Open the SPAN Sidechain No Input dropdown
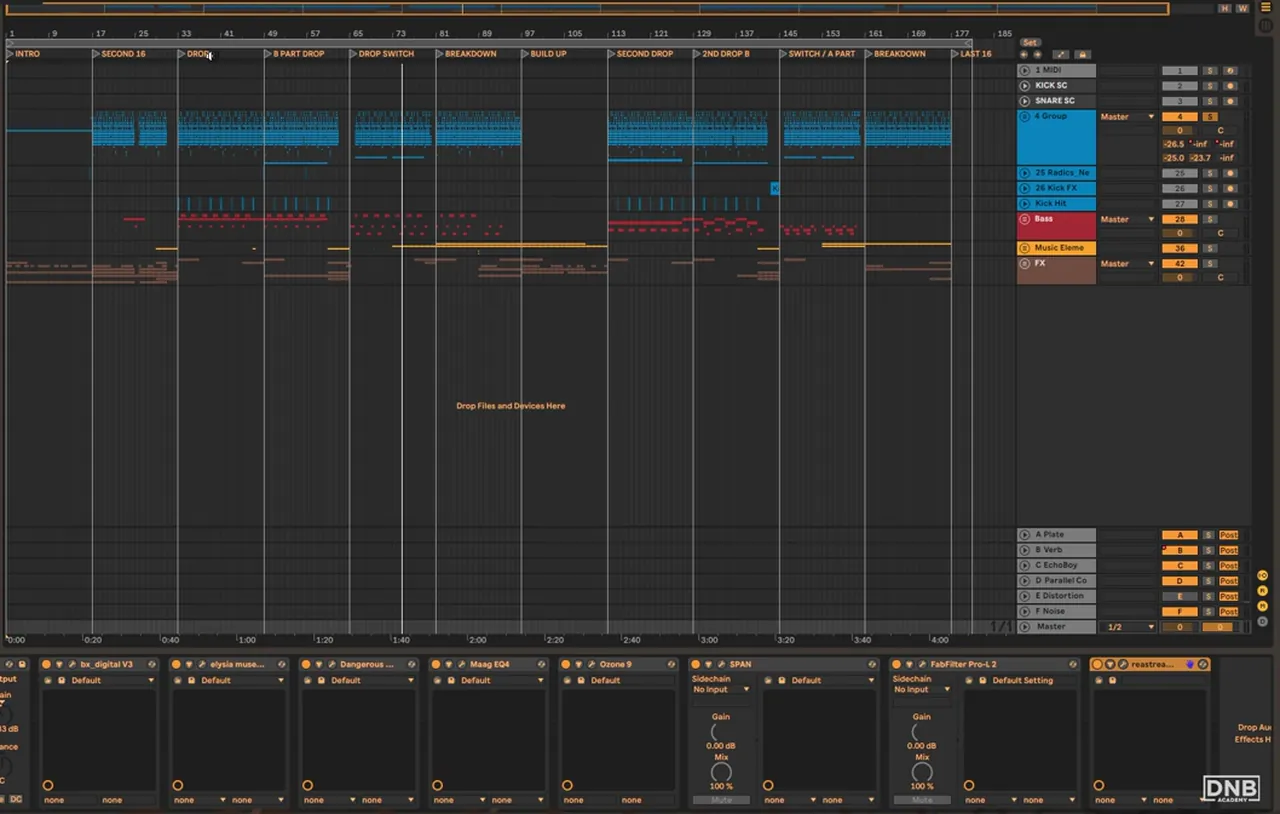Viewport: 1280px width, 814px height. tap(721, 689)
